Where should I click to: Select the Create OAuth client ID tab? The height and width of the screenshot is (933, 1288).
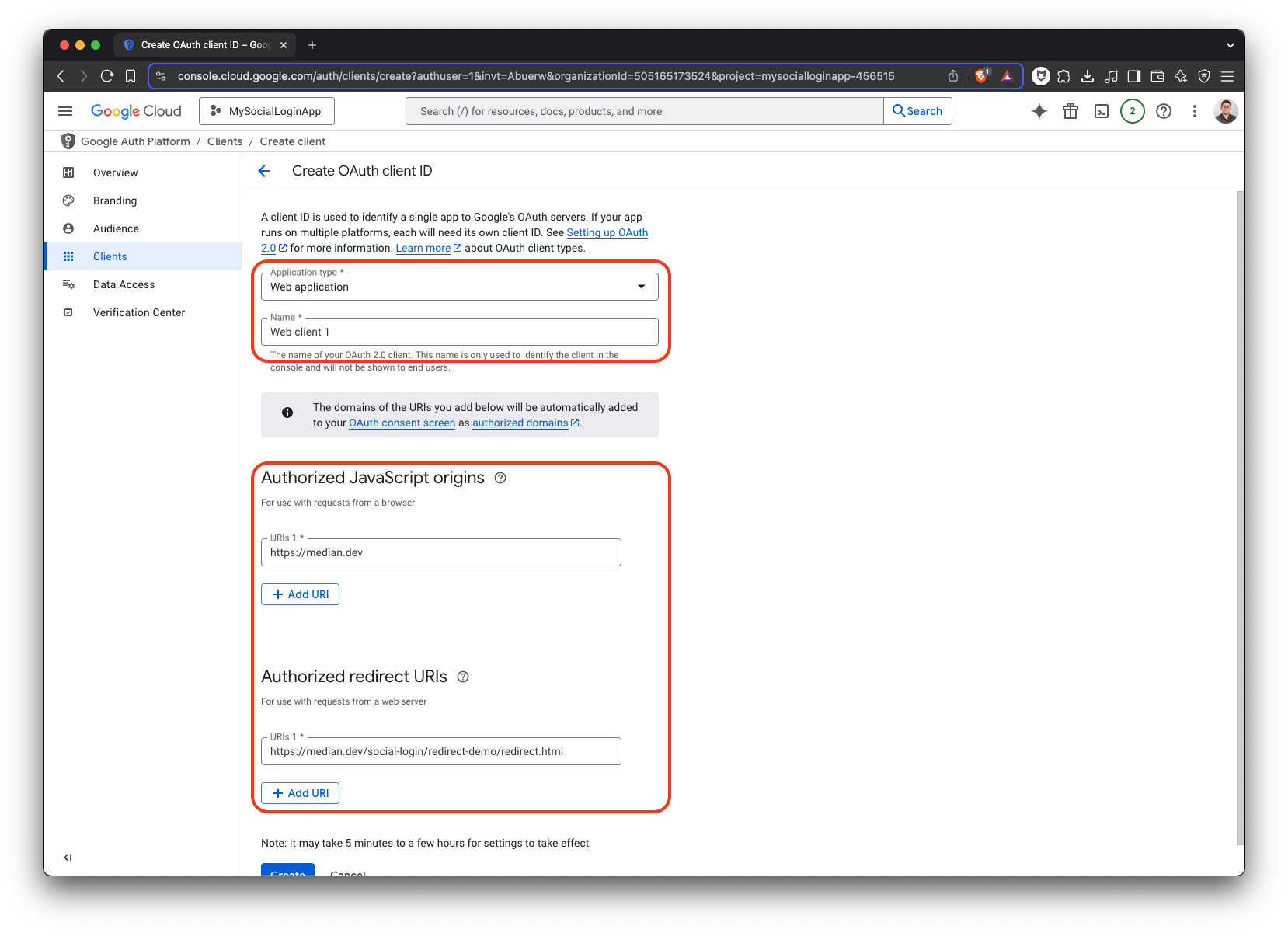206,45
